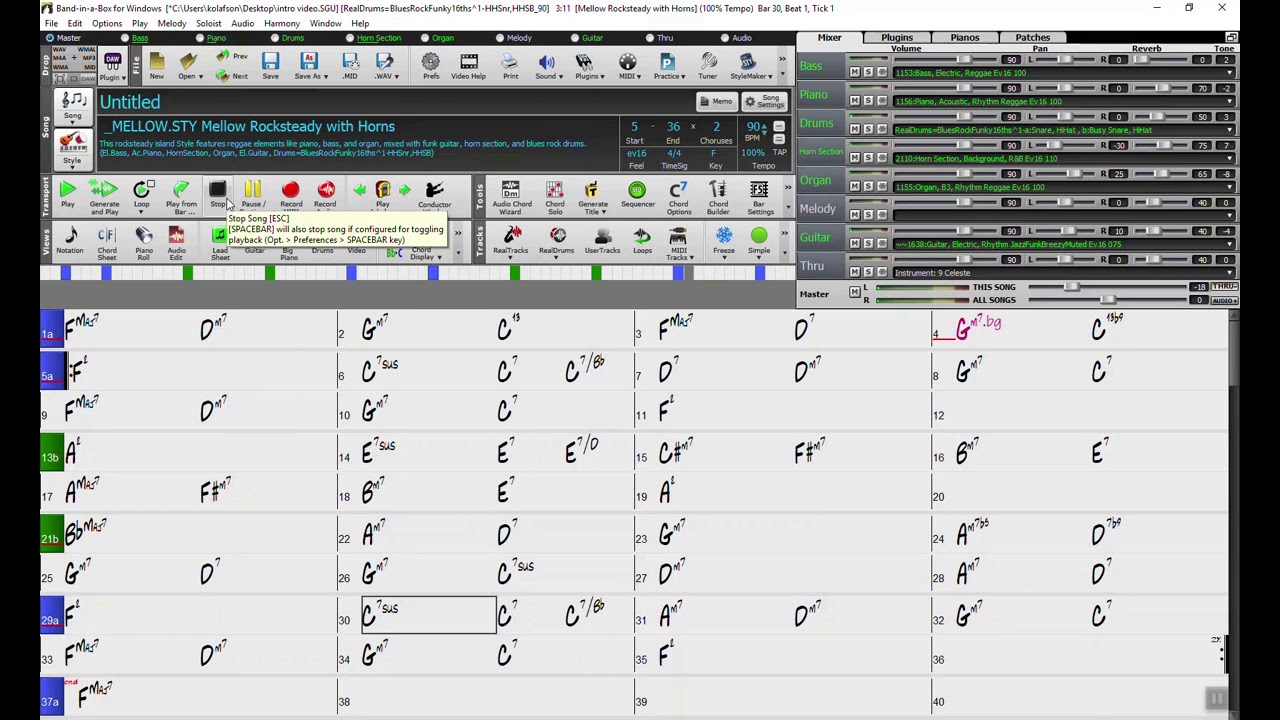Open the Chord Sheet view

[106, 243]
